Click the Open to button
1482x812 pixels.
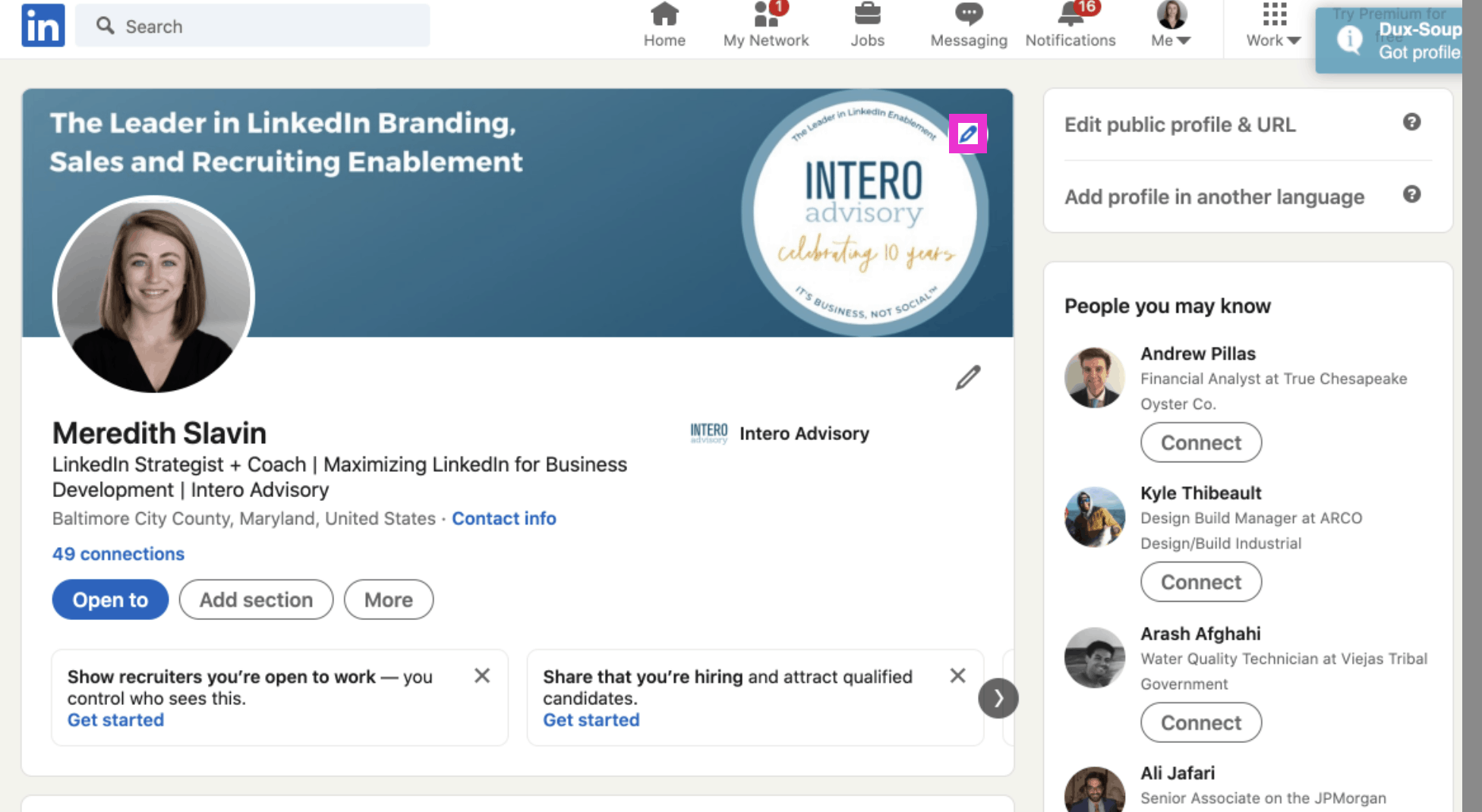[109, 600]
